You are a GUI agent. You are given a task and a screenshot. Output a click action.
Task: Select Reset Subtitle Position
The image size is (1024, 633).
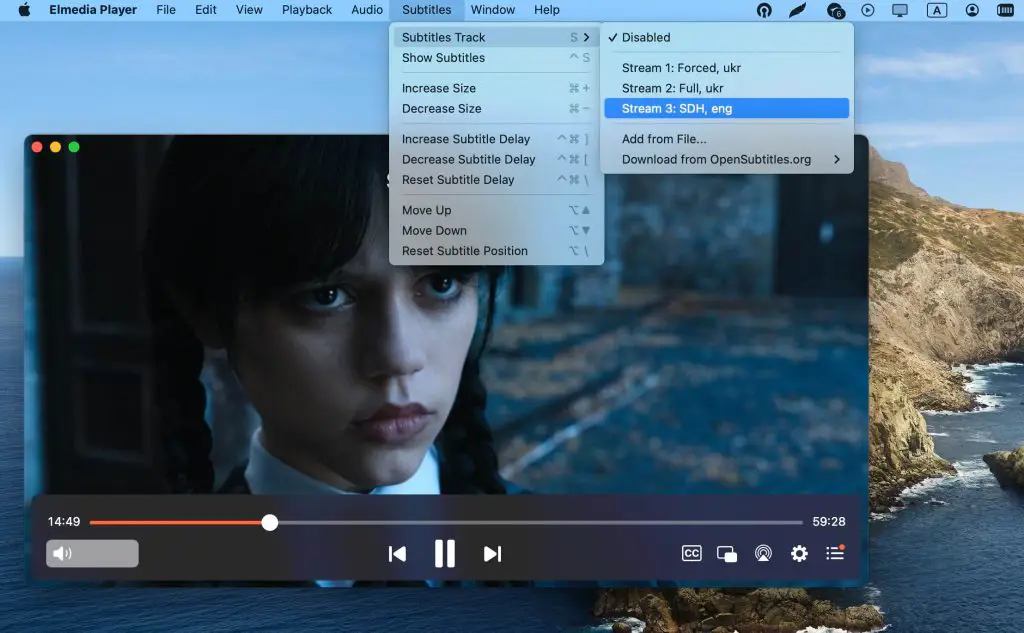coord(496,251)
